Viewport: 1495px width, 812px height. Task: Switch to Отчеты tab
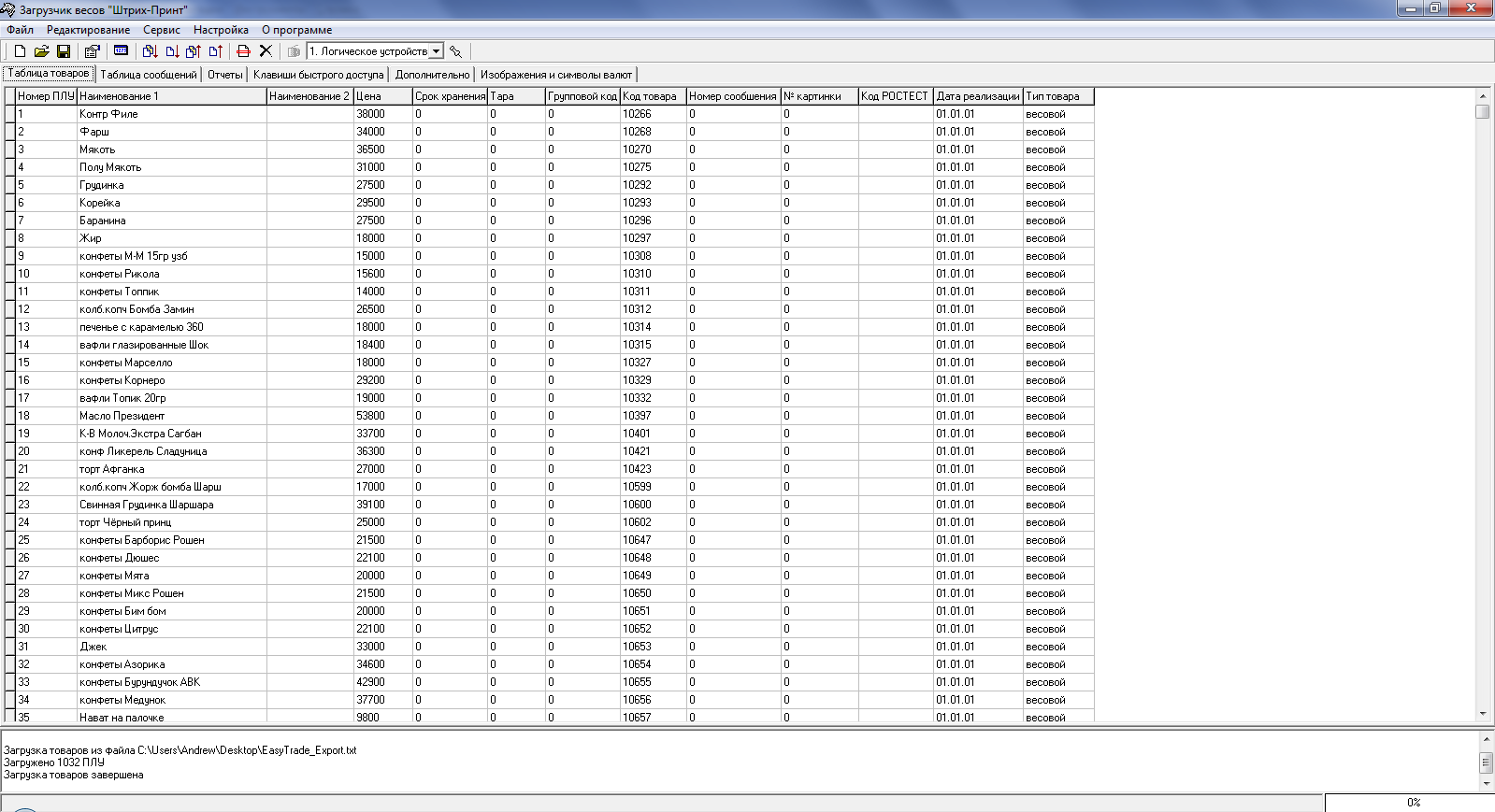pyautogui.click(x=224, y=75)
